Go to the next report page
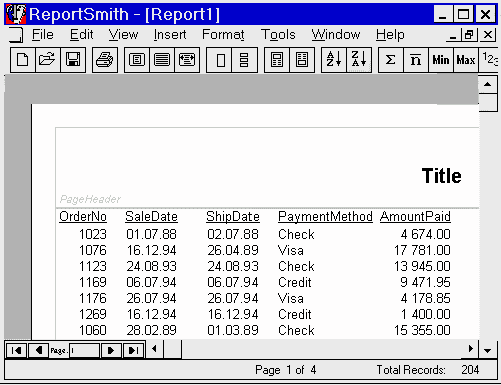The width and height of the screenshot is (501, 385). (111, 350)
